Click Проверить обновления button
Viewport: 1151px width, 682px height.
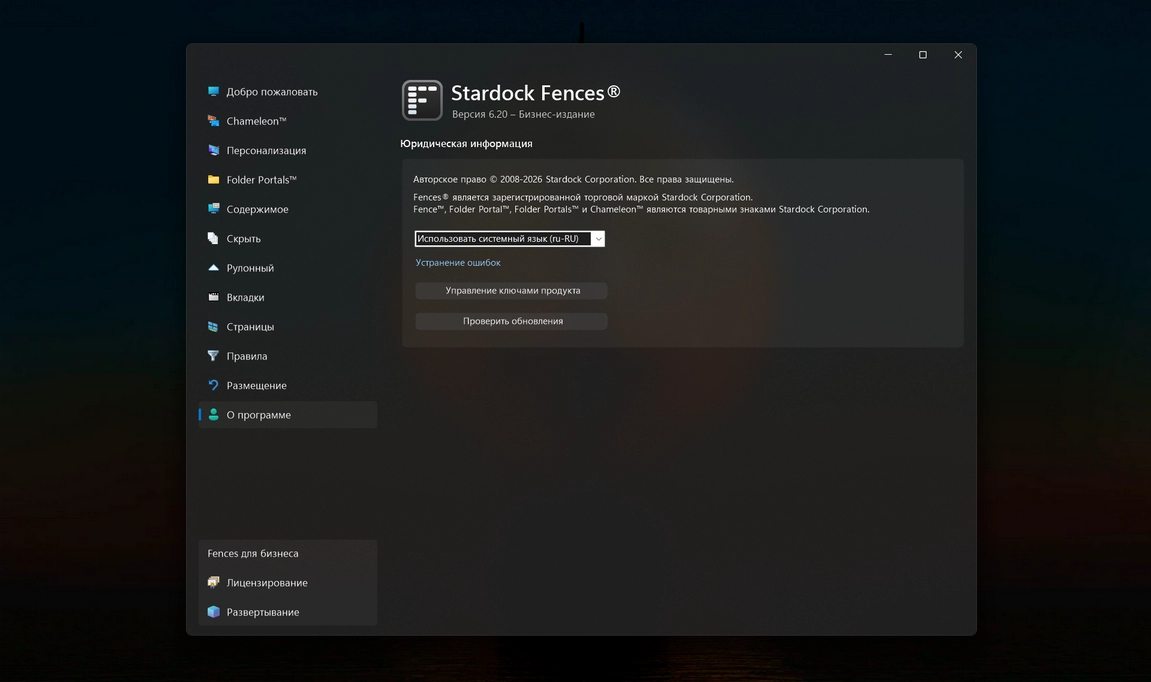[512, 321]
